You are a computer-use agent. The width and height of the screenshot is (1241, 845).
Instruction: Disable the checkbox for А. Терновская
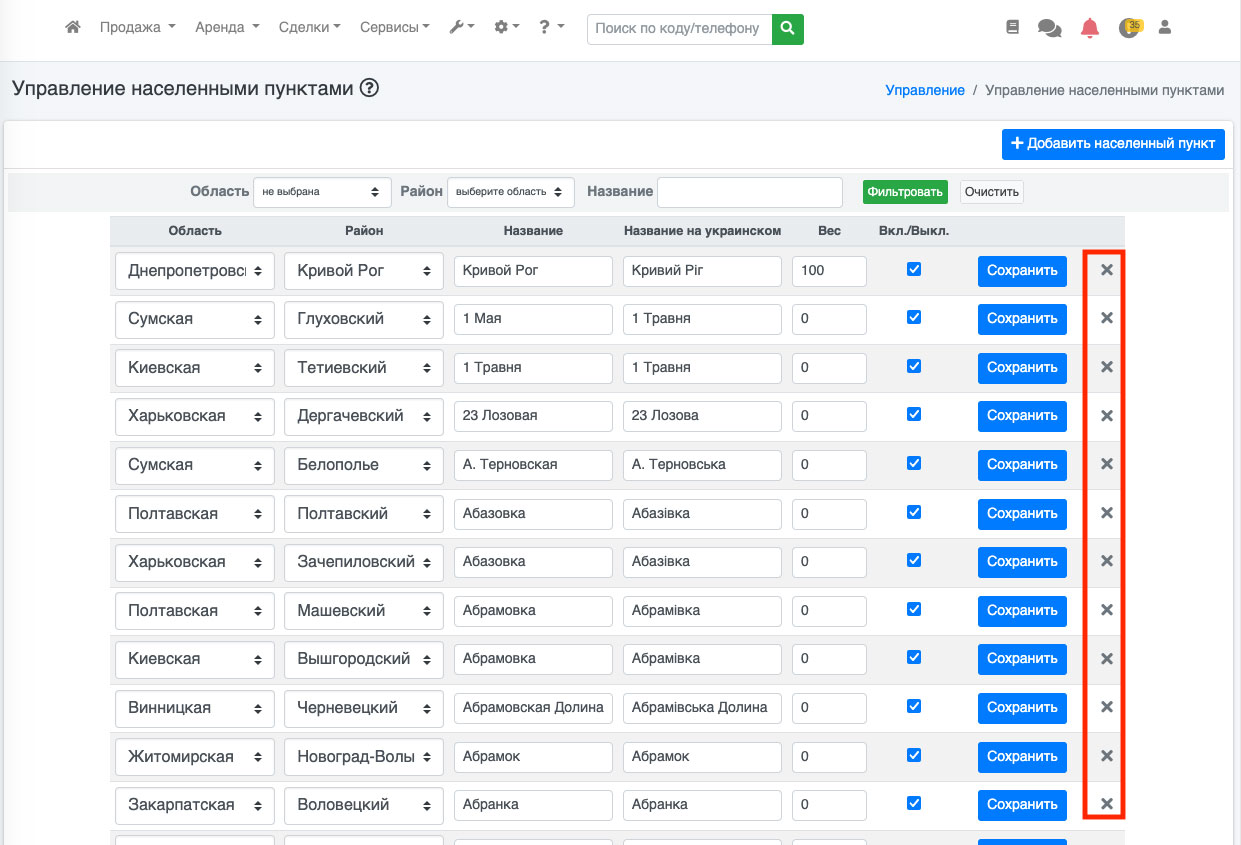coord(913,463)
